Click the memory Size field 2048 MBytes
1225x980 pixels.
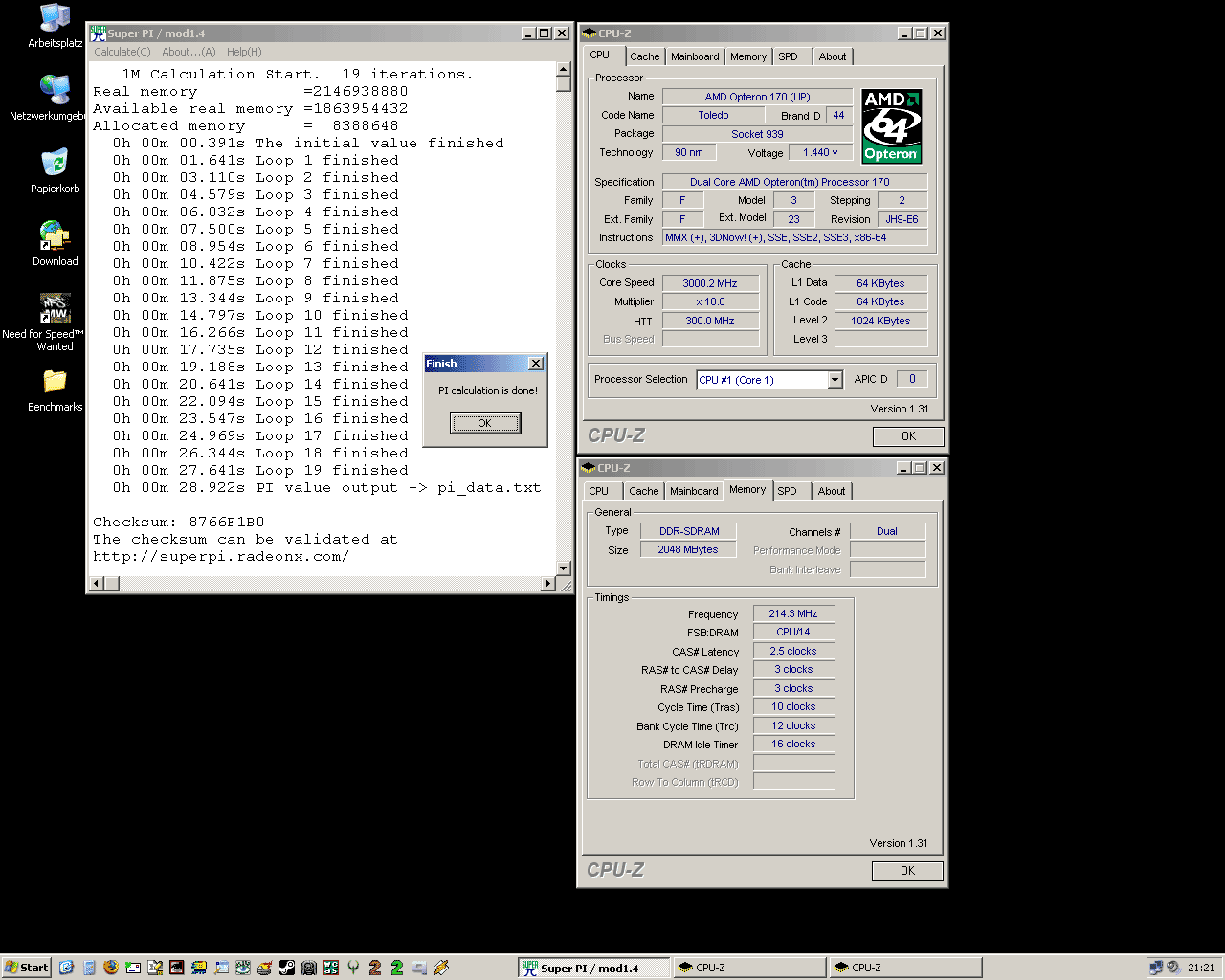pos(689,549)
